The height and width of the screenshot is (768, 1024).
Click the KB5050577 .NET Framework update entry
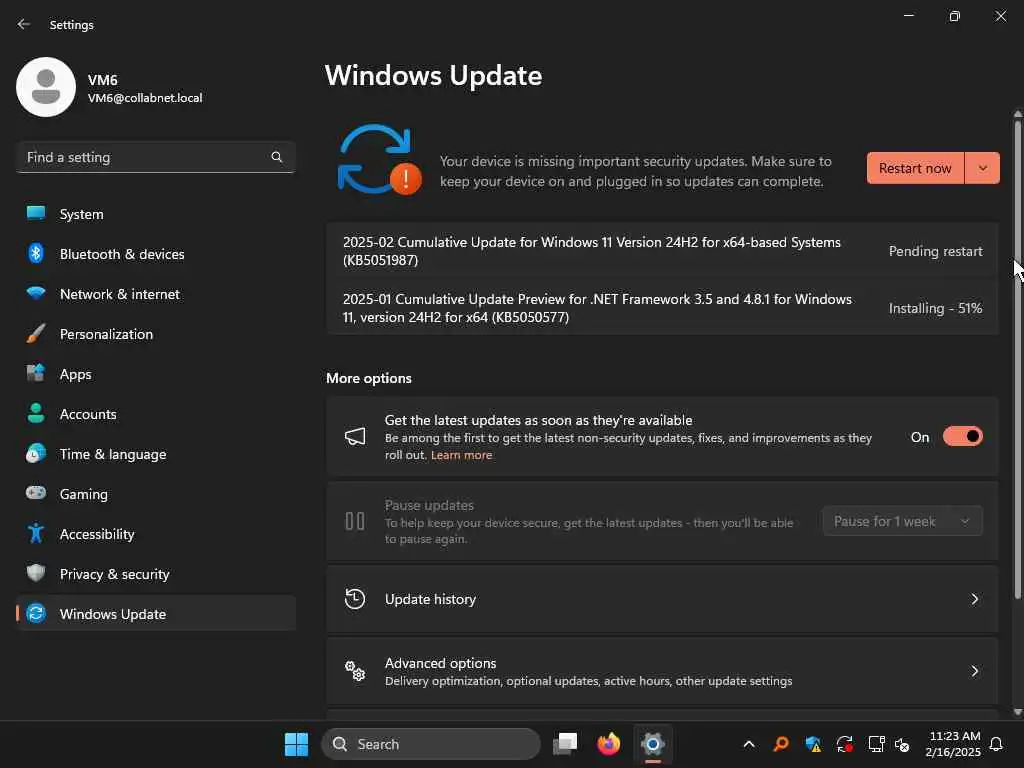[x=662, y=308]
